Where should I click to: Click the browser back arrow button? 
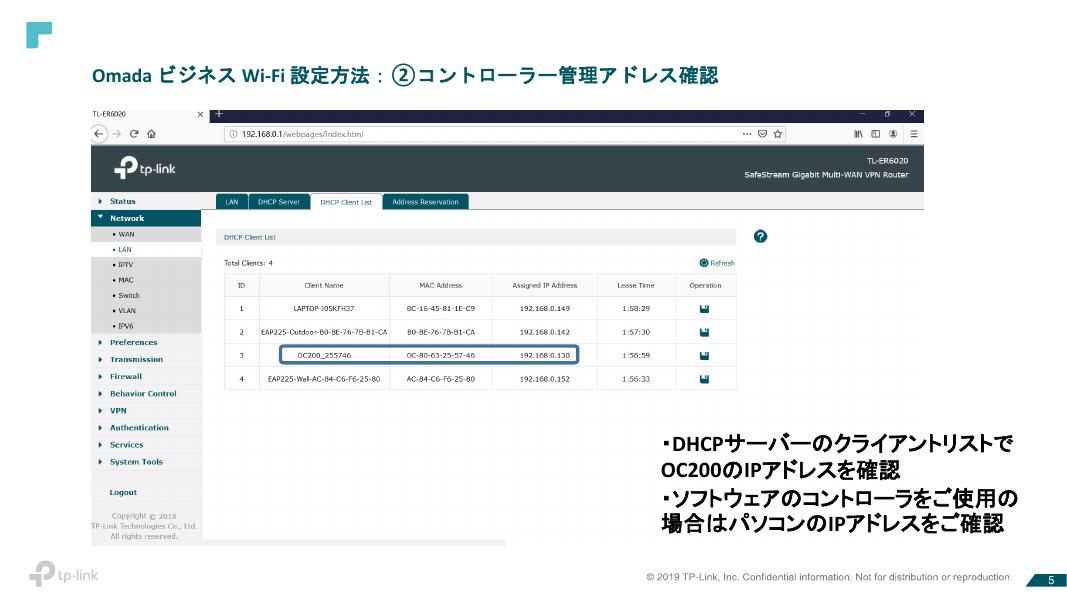(x=100, y=134)
